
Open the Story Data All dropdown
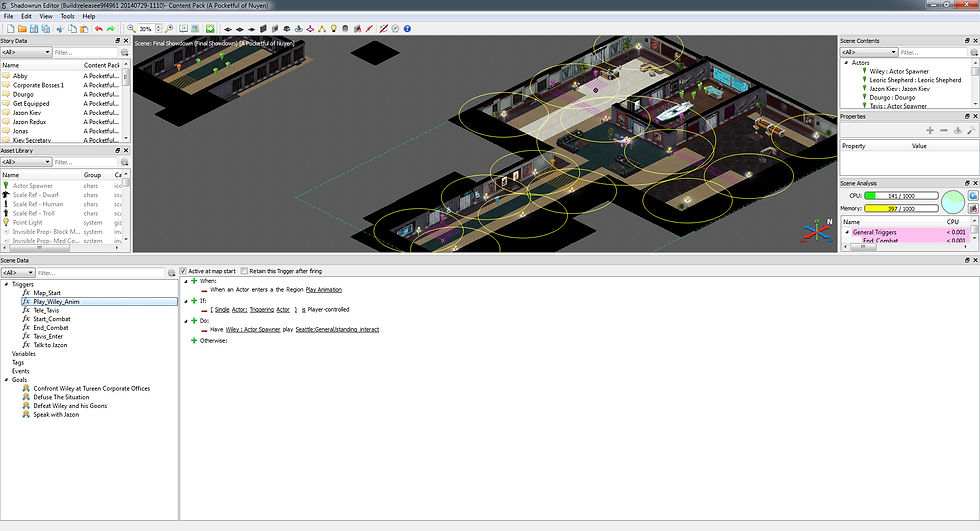pos(26,52)
